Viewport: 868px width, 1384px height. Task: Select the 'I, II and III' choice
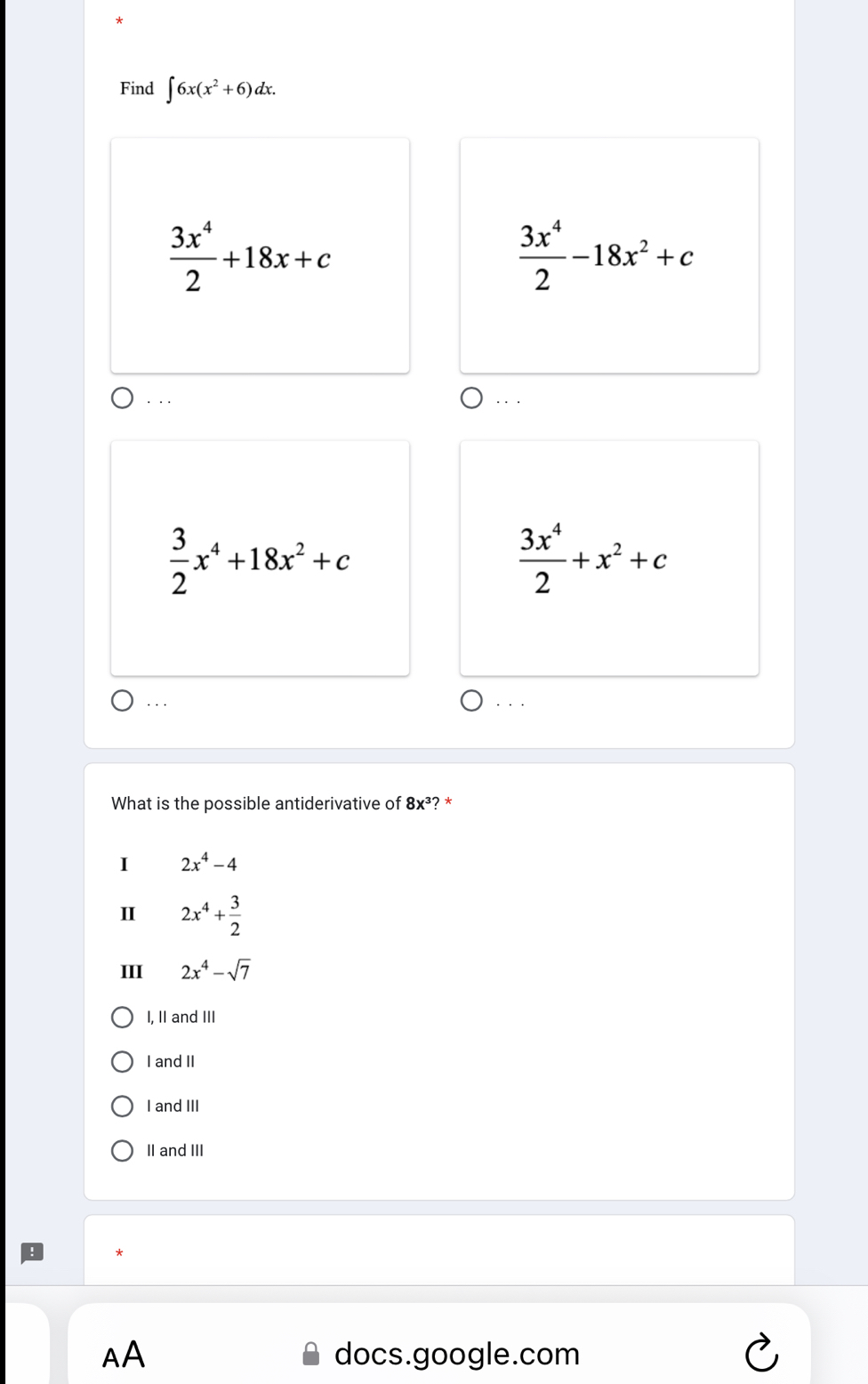pos(123,1016)
